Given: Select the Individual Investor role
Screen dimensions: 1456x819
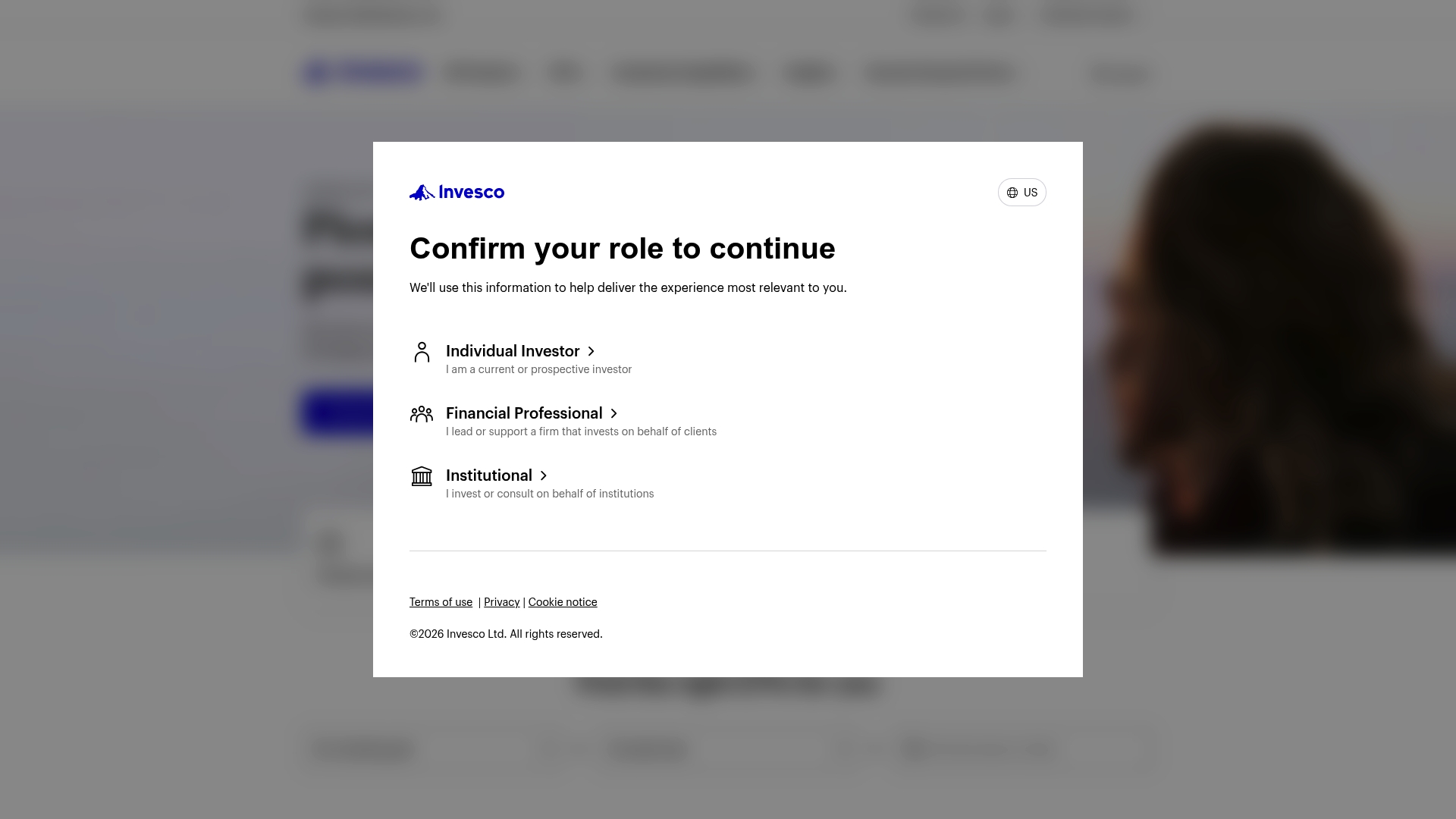Looking at the screenshot, I should click(513, 351).
